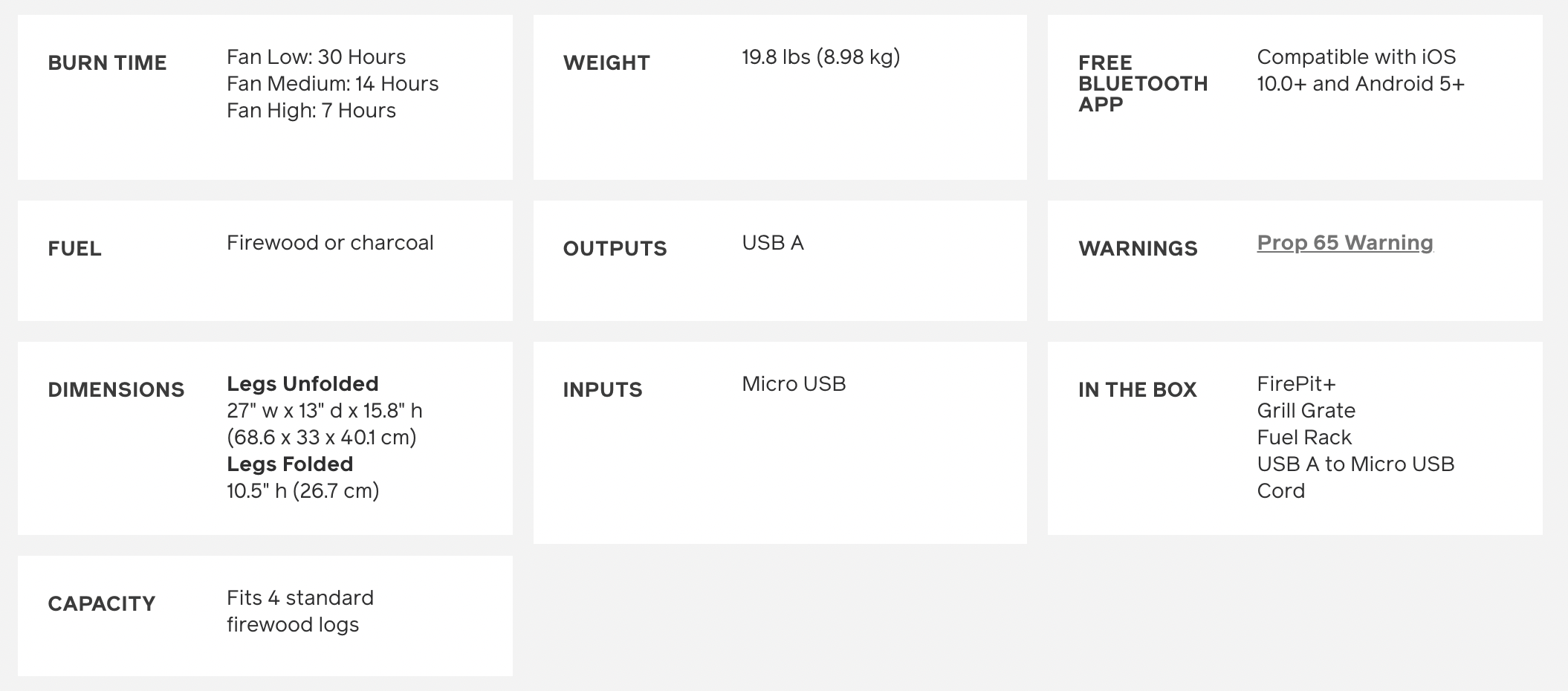
Task: Click the Legs Unfolded subheading
Action: pos(302,384)
